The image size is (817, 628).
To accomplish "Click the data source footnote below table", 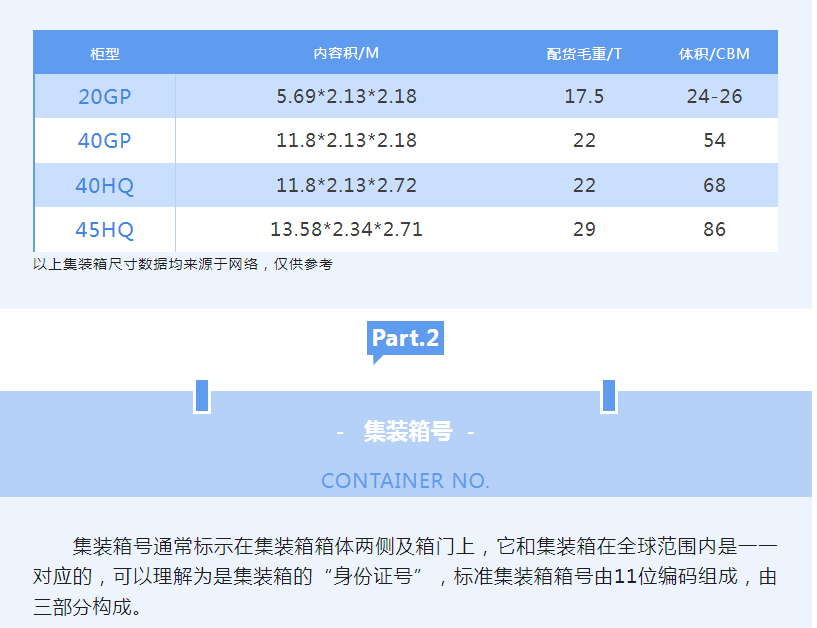I will coord(183,264).
